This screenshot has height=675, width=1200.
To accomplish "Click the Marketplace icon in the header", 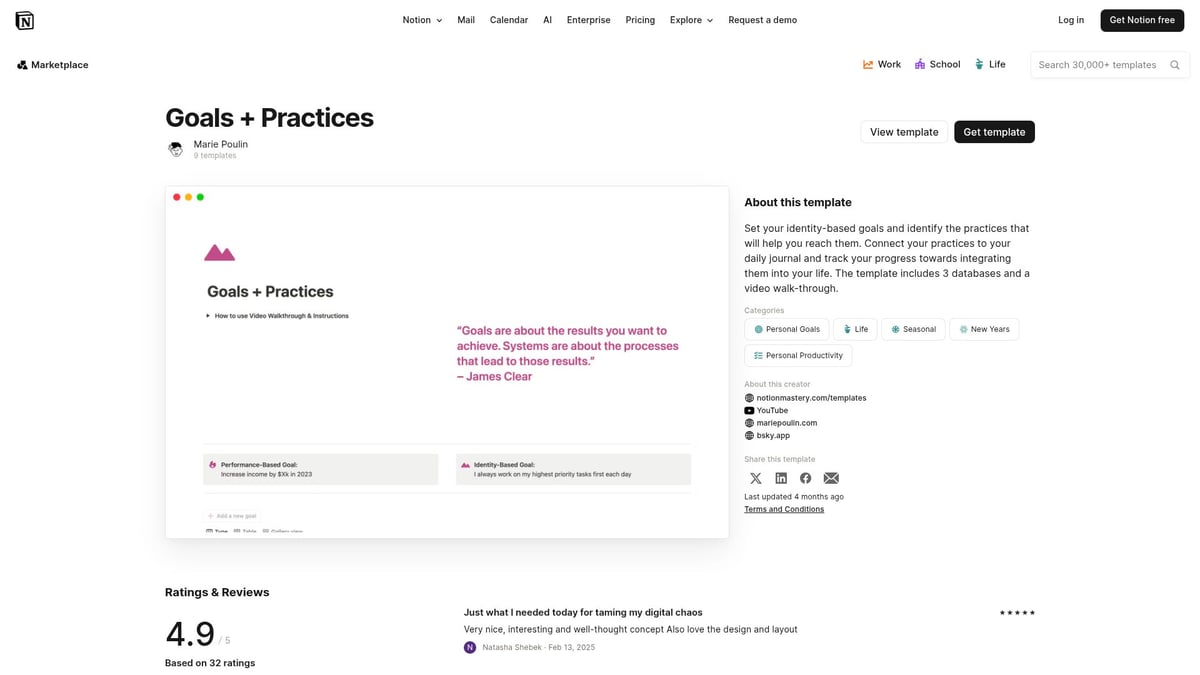I will pyautogui.click(x=21, y=64).
